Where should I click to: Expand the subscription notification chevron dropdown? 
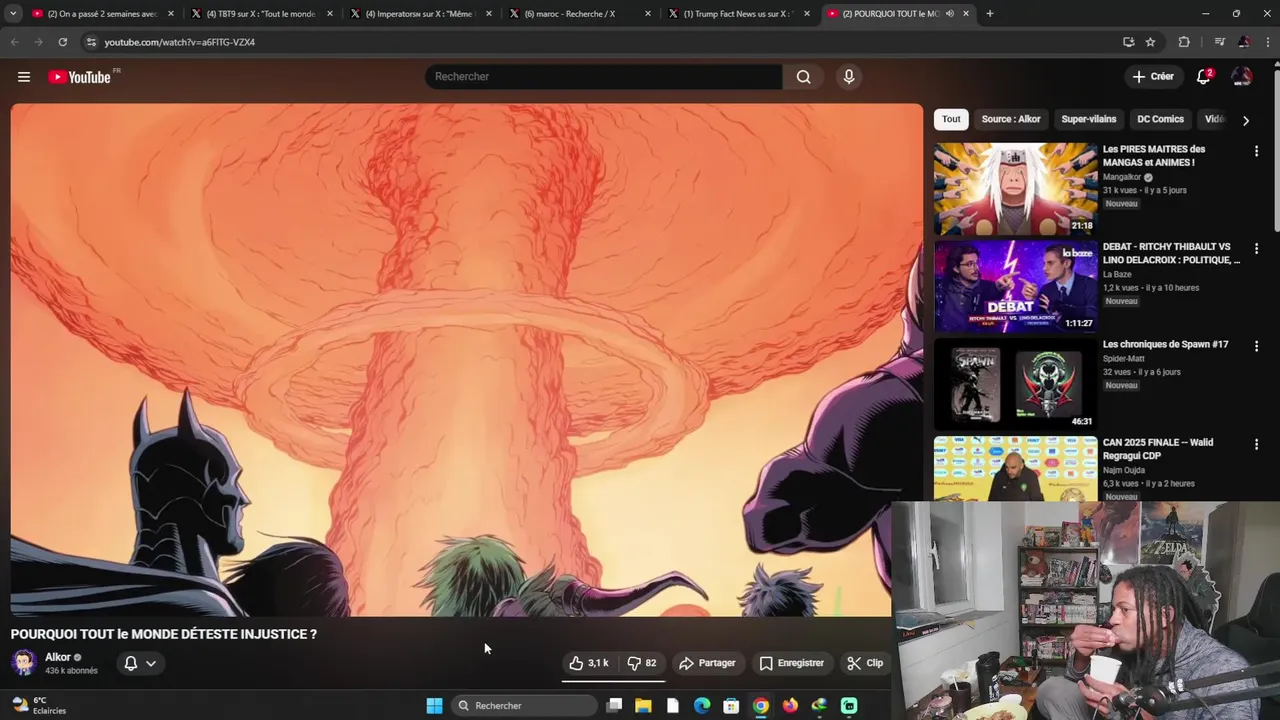pyautogui.click(x=151, y=663)
